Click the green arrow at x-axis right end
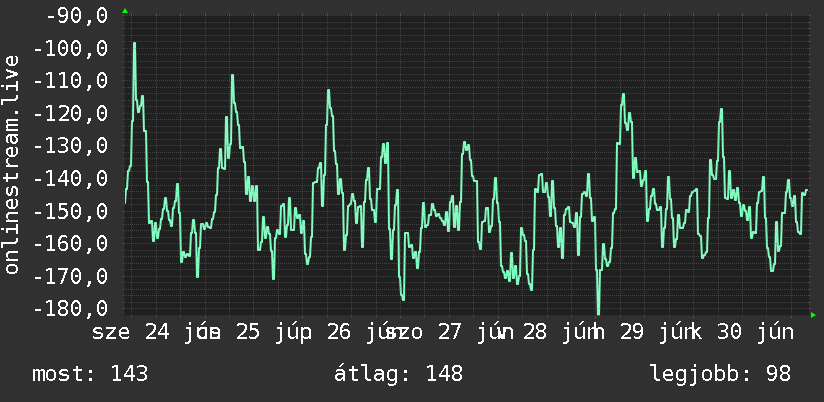The image size is (824, 402). click(x=813, y=315)
